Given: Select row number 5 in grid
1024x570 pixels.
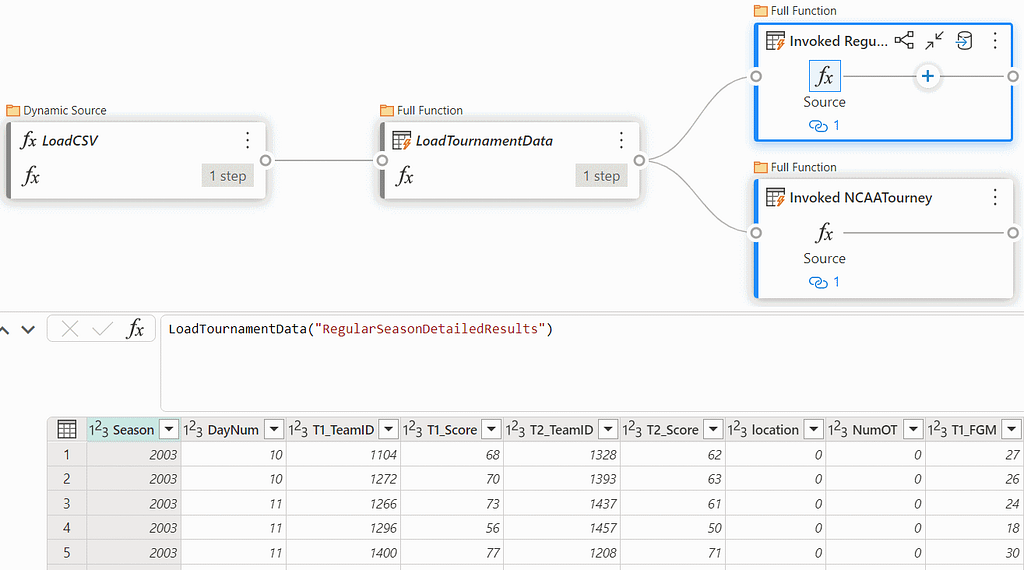Looking at the screenshot, I should pos(67,552).
